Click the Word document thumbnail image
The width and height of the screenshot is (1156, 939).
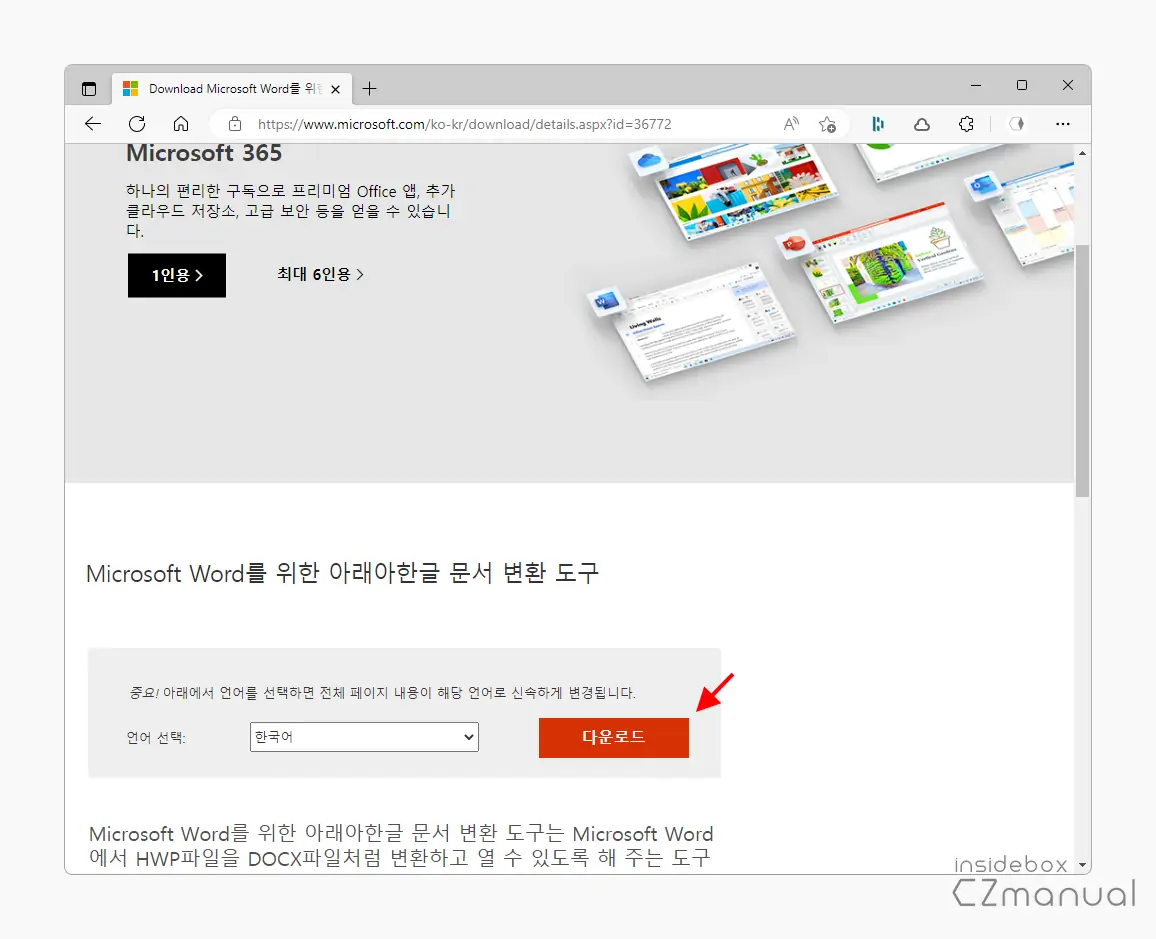(x=693, y=324)
